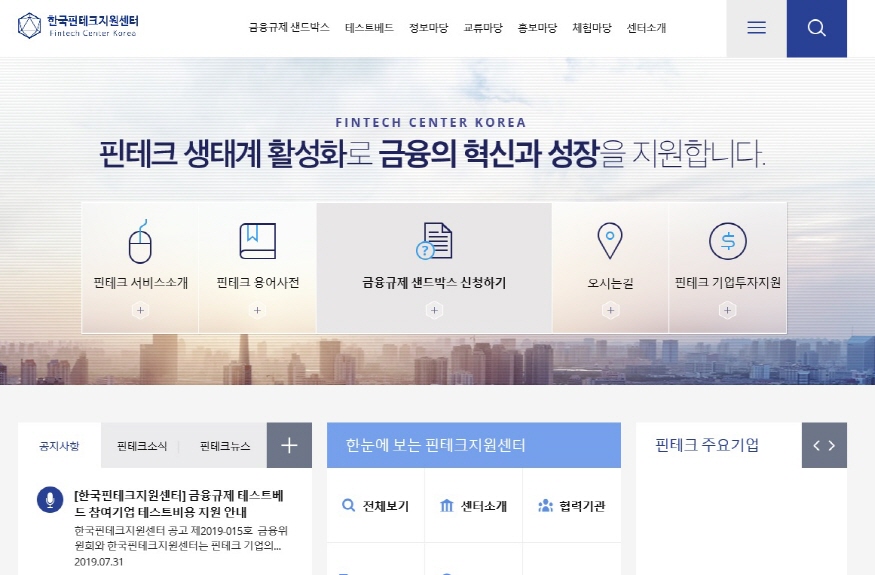
Task: Click the 오시는길 label
Action: click(x=610, y=283)
